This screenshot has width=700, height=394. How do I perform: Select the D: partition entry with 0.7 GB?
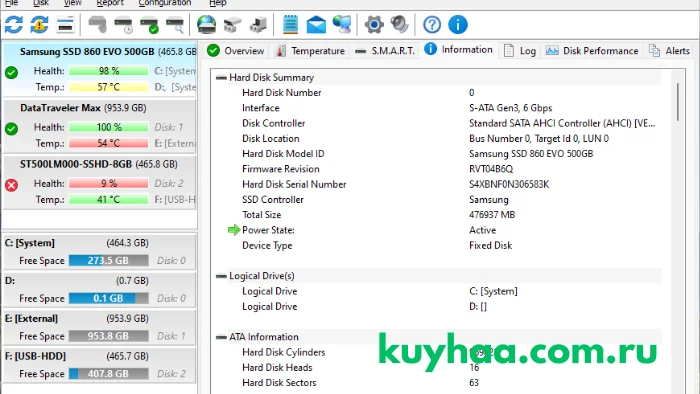click(99, 290)
